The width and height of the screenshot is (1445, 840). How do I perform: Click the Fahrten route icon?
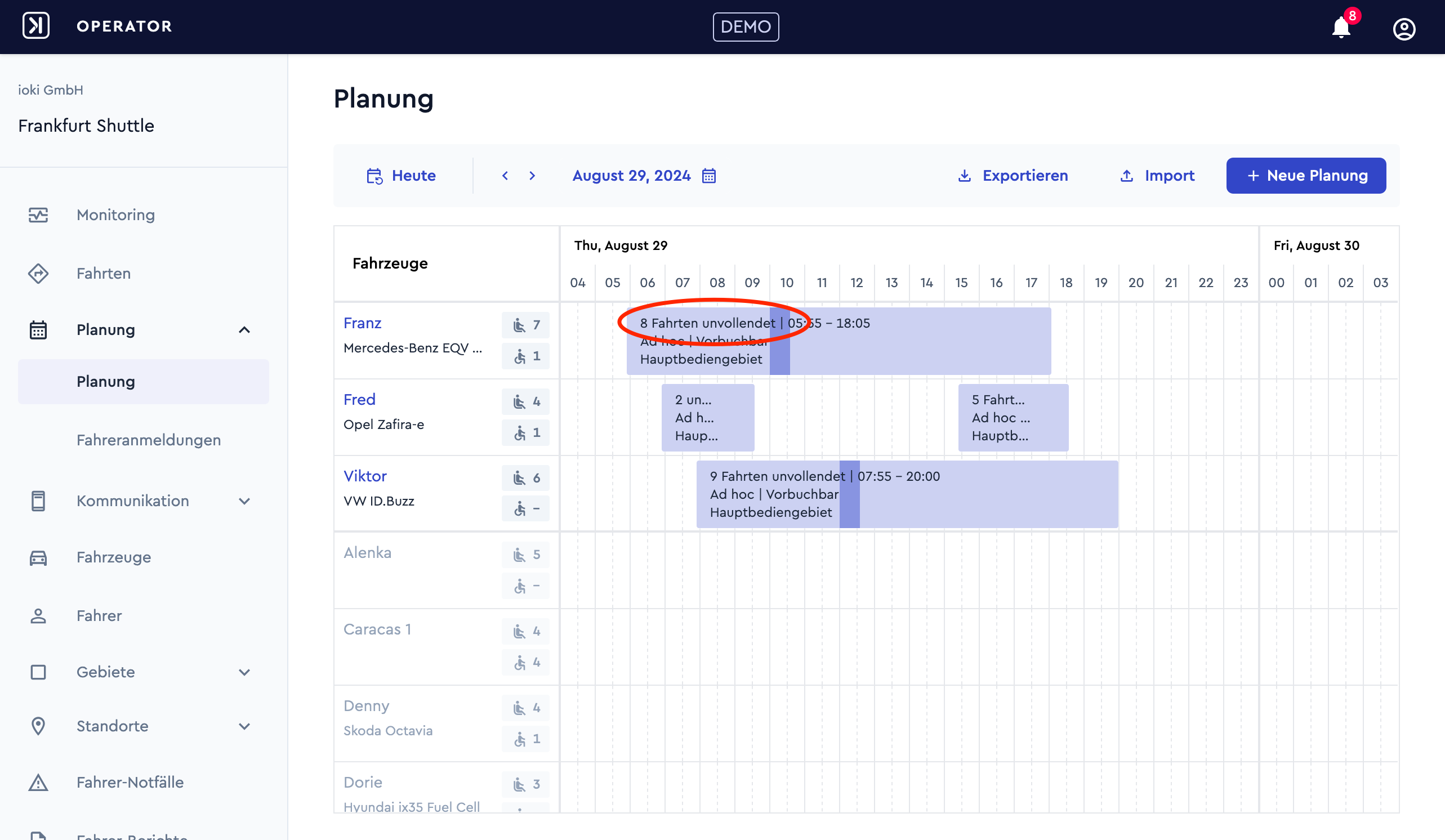point(38,273)
